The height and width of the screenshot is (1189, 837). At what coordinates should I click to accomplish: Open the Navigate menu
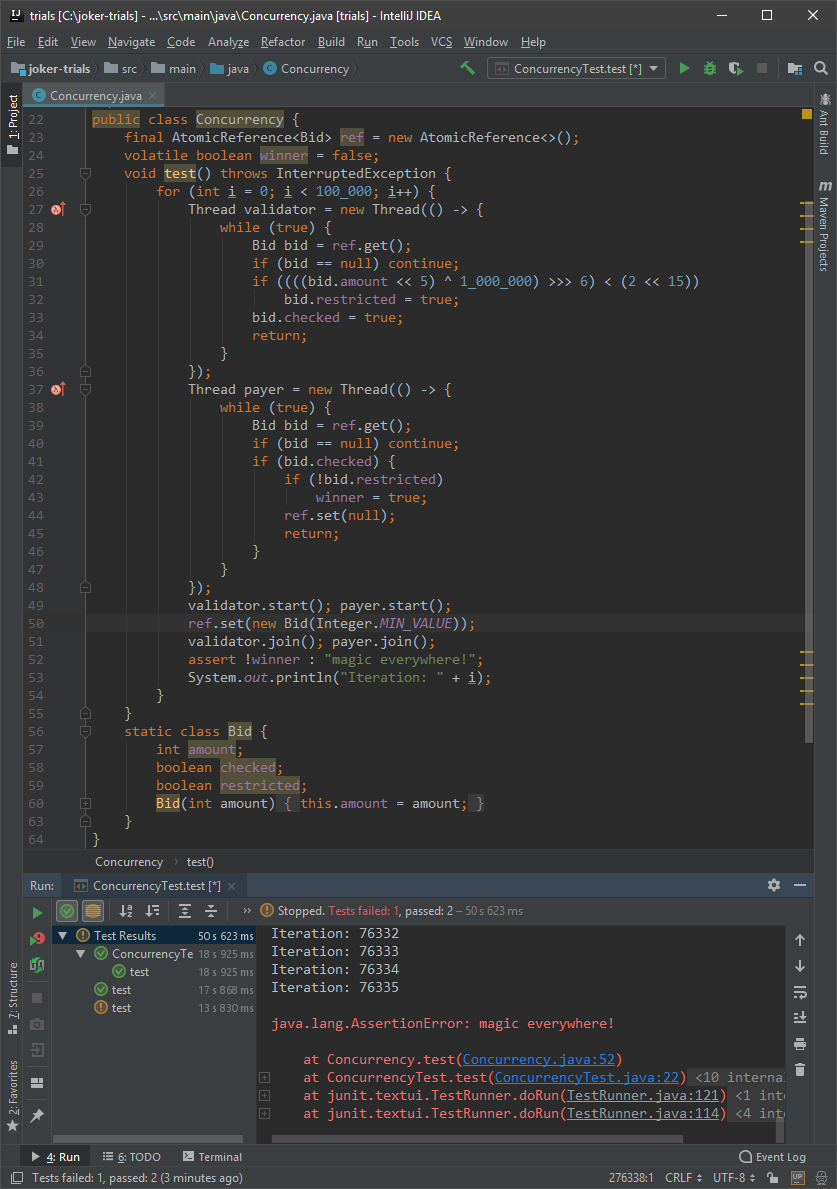click(131, 42)
